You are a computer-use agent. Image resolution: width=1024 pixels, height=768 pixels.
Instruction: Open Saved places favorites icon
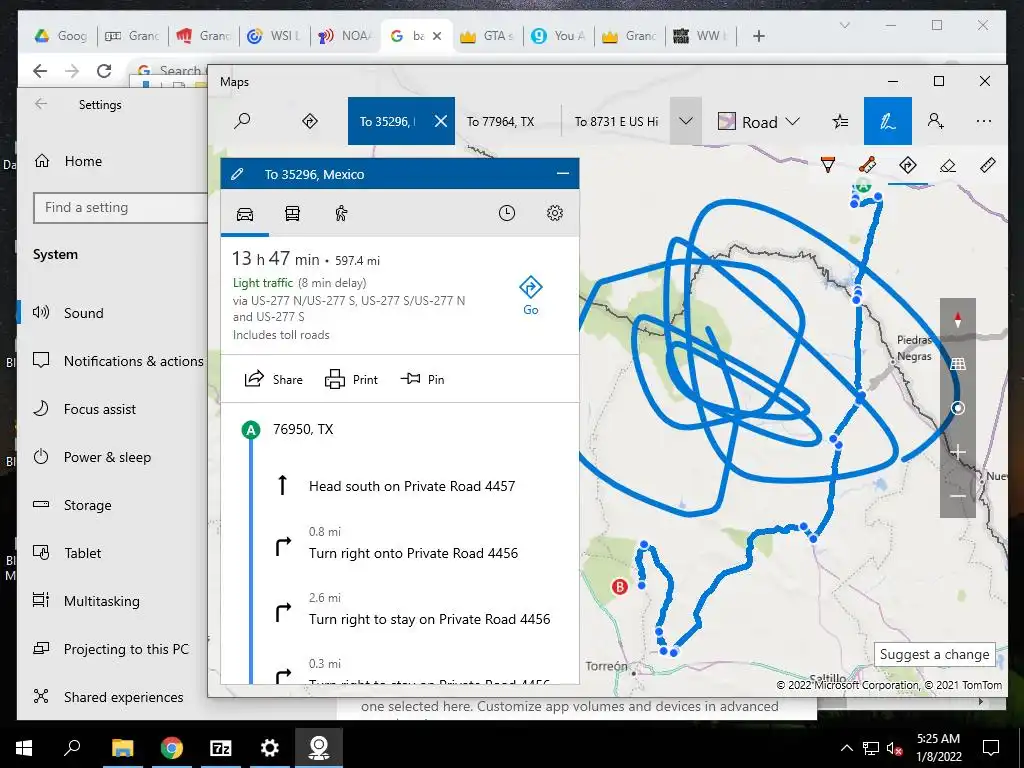pyautogui.click(x=840, y=121)
